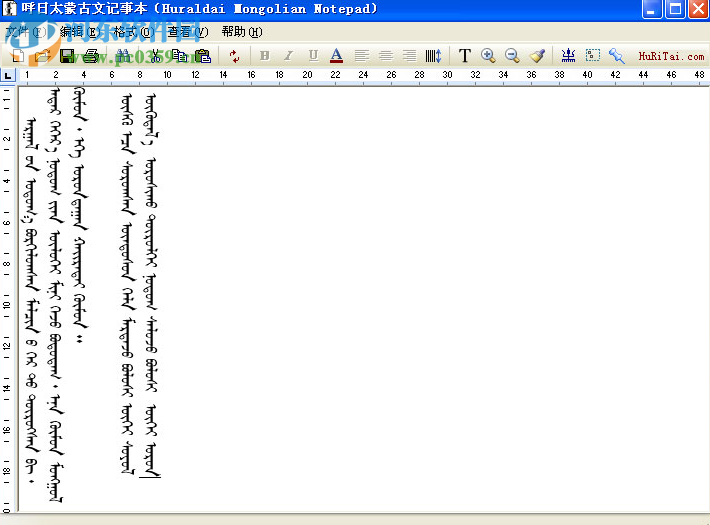
Task: Click the blue pushpin icon
Action: 616,56
